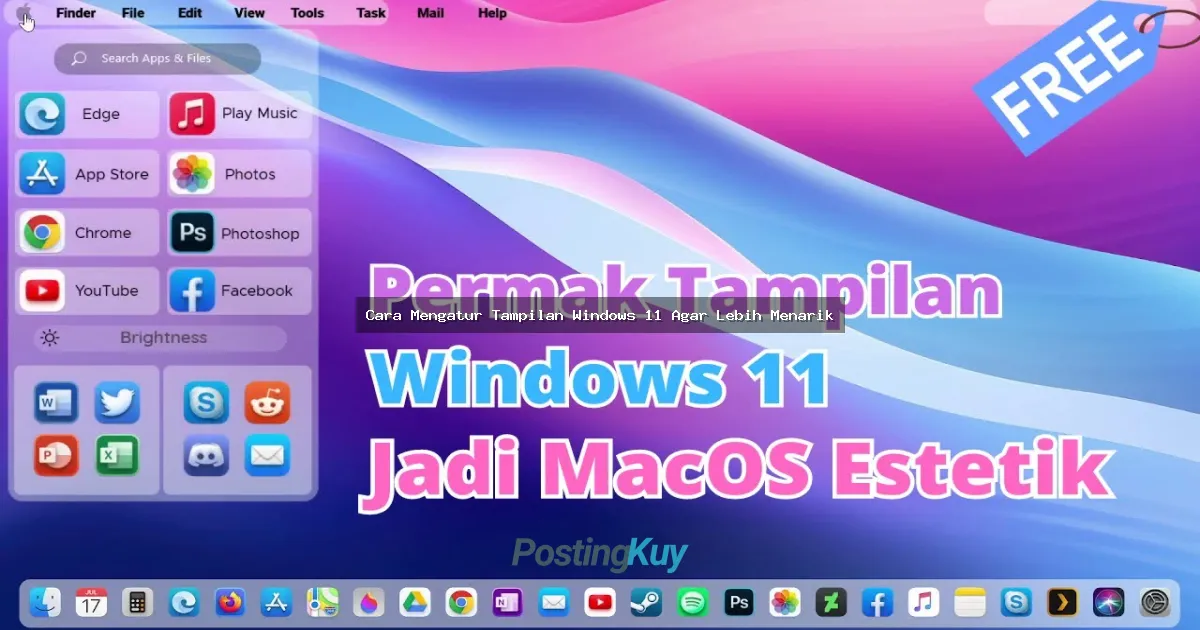This screenshot has height=630, width=1200.
Task: Open the File menu
Action: [x=133, y=13]
